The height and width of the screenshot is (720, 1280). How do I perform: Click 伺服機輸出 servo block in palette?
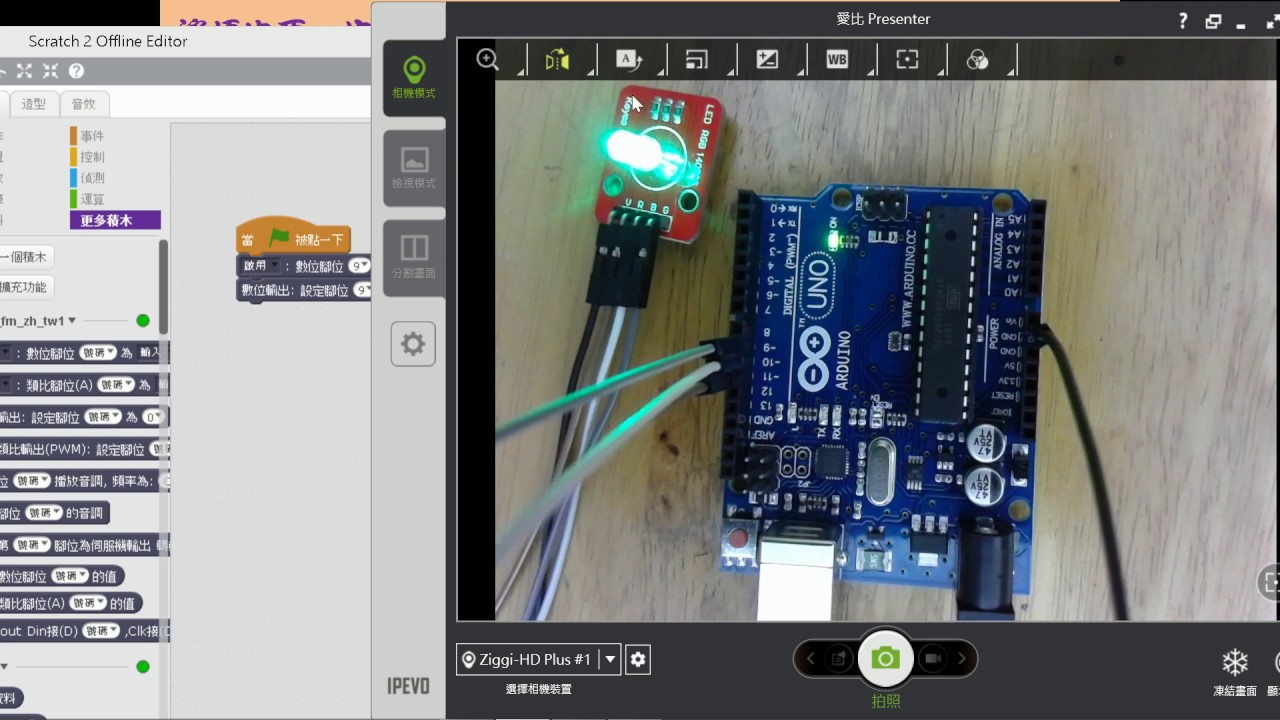pos(85,546)
